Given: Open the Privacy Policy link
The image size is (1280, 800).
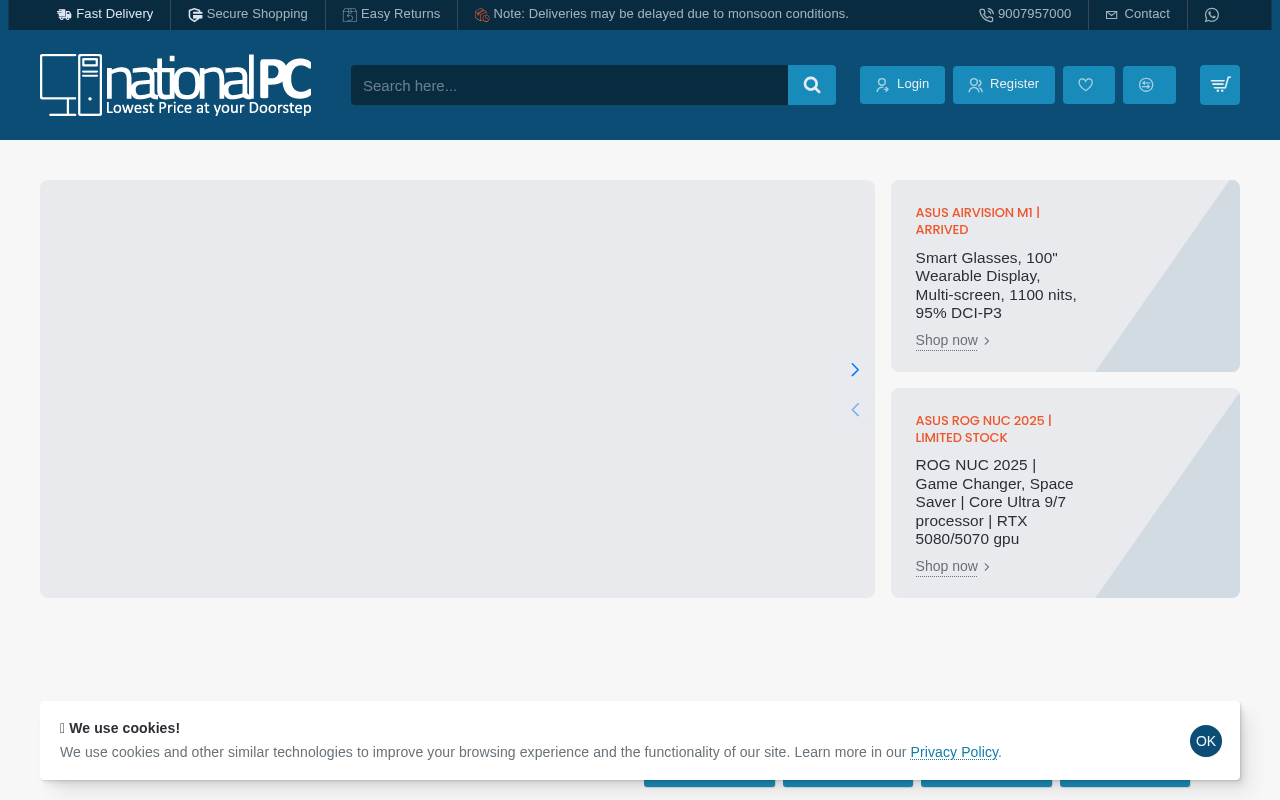Looking at the screenshot, I should pos(954,752).
